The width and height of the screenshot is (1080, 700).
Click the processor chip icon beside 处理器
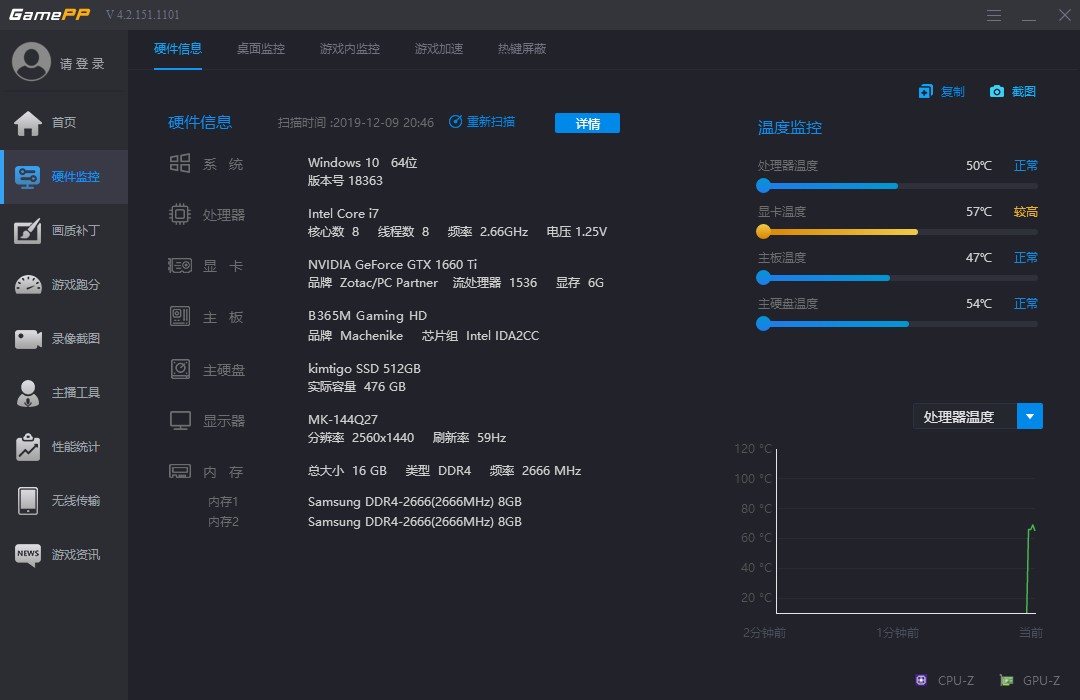point(180,214)
